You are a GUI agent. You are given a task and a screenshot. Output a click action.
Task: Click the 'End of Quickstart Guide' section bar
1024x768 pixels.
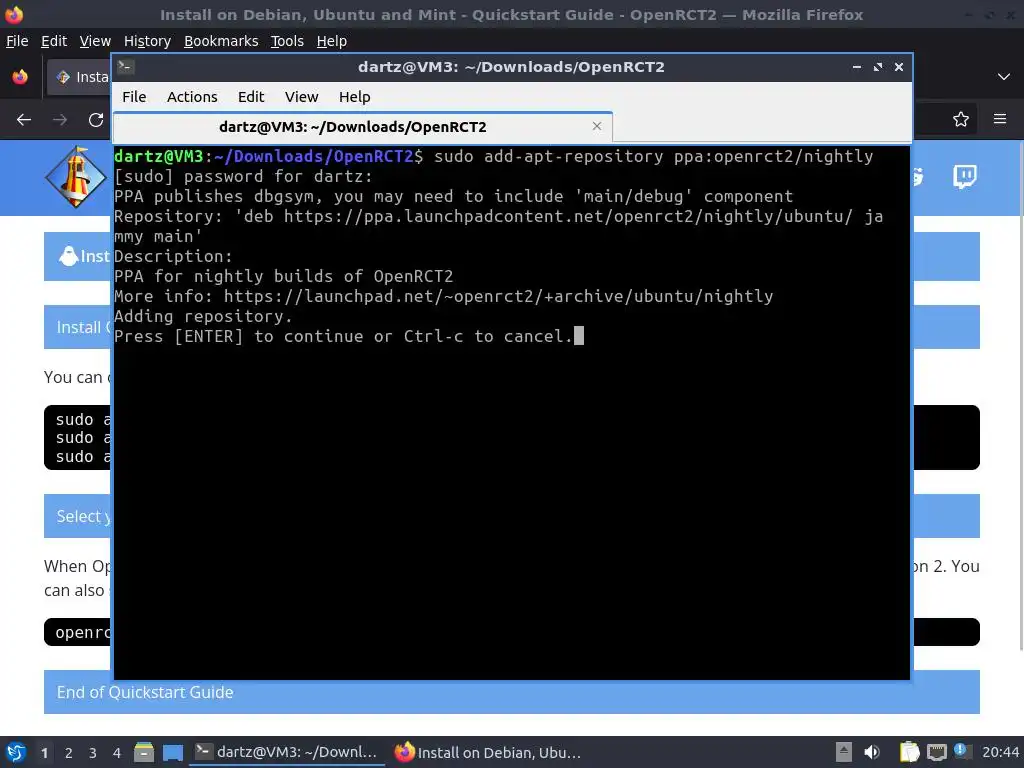(511, 692)
